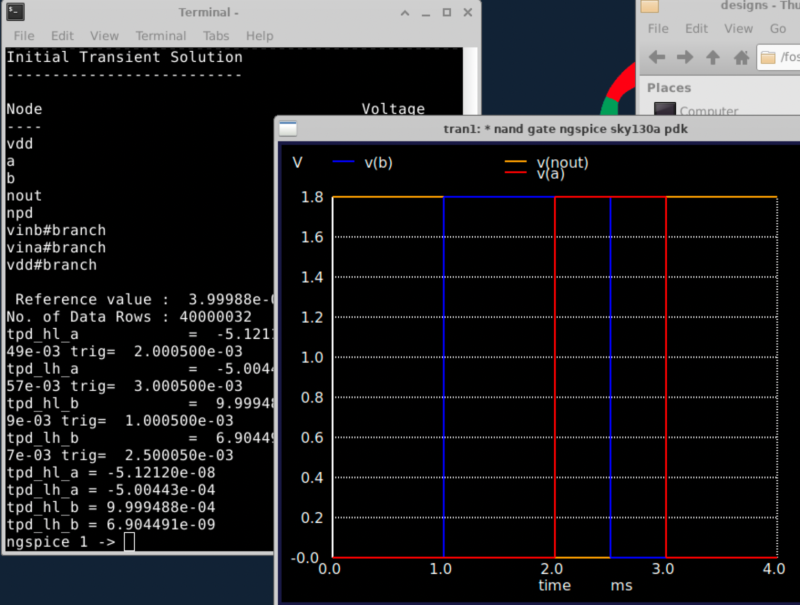The image size is (800, 605).
Task: Open the Go menu in file manager
Action: tap(778, 29)
